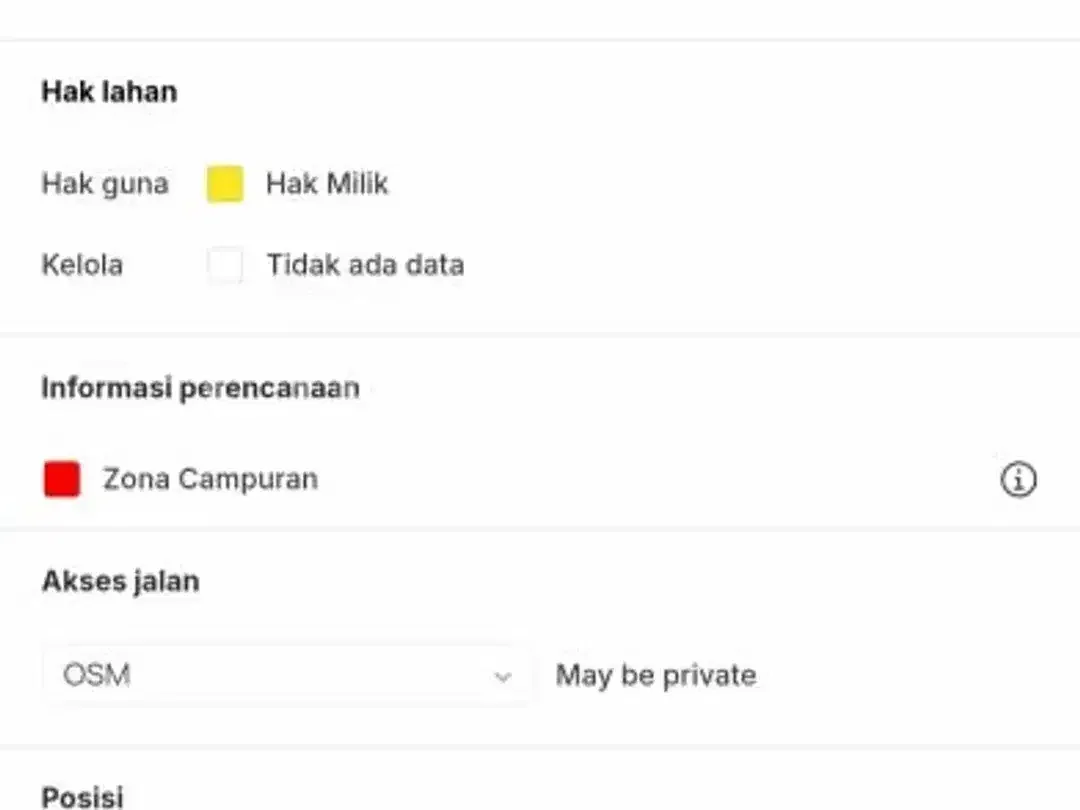Viewport: 1080px width, 810px height.
Task: Jump to the Posisi section heading
Action: (x=83, y=796)
